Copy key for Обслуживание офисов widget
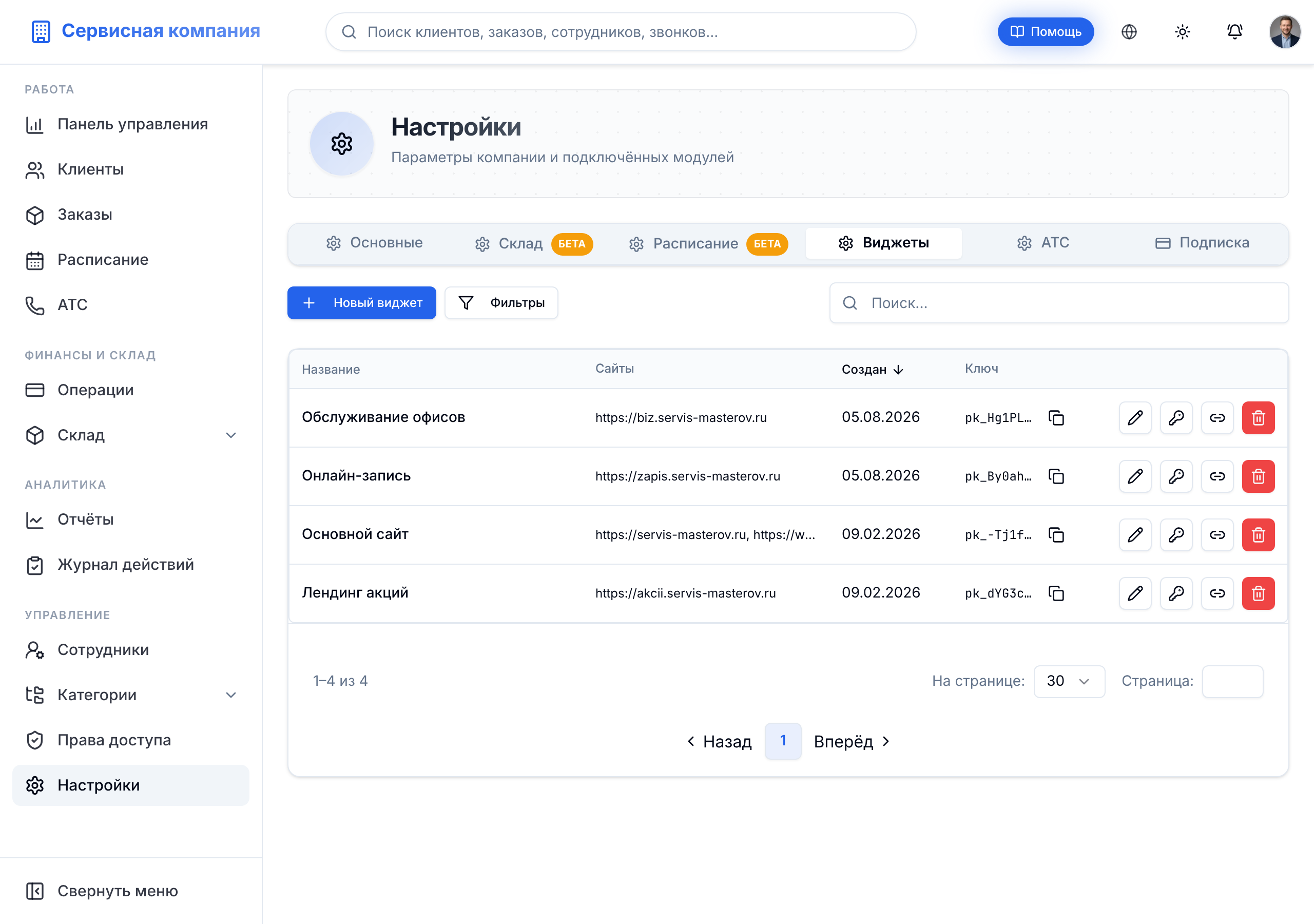 (1056, 418)
